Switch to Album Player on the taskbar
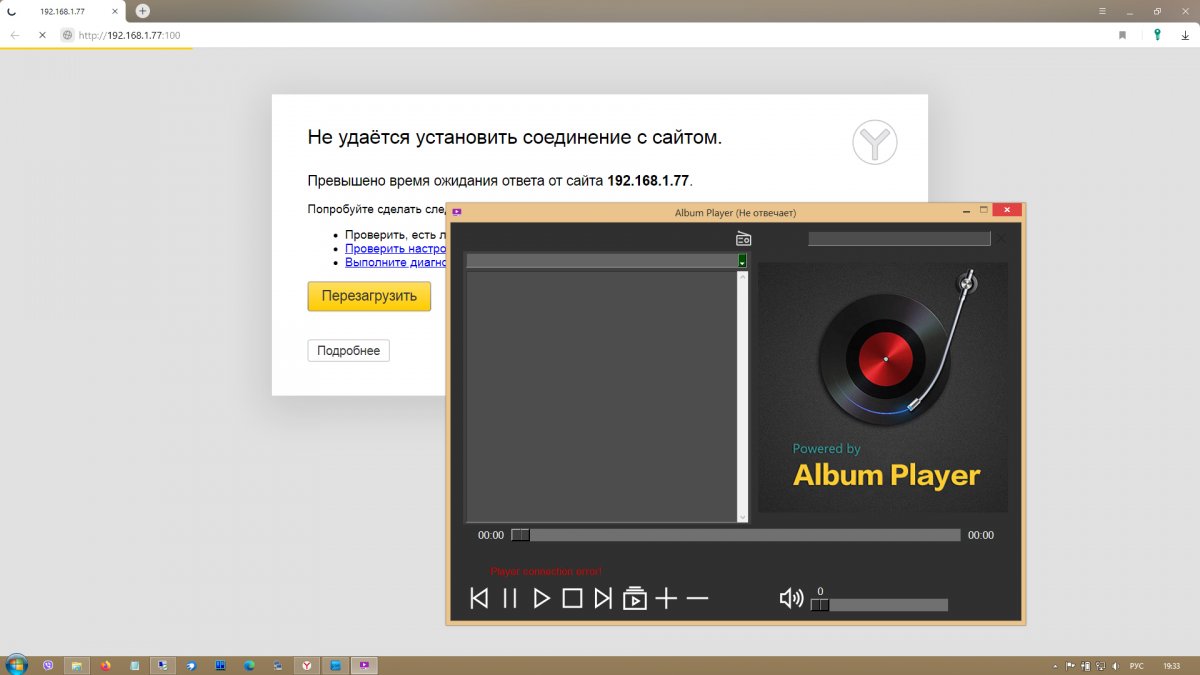 coord(364,665)
